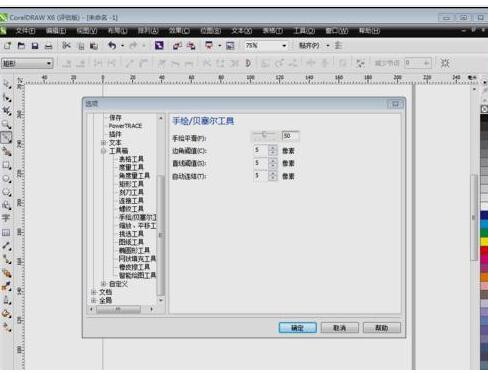Open the 视图(V) menu
Viewport: 488px width, 373px height.
point(86,31)
